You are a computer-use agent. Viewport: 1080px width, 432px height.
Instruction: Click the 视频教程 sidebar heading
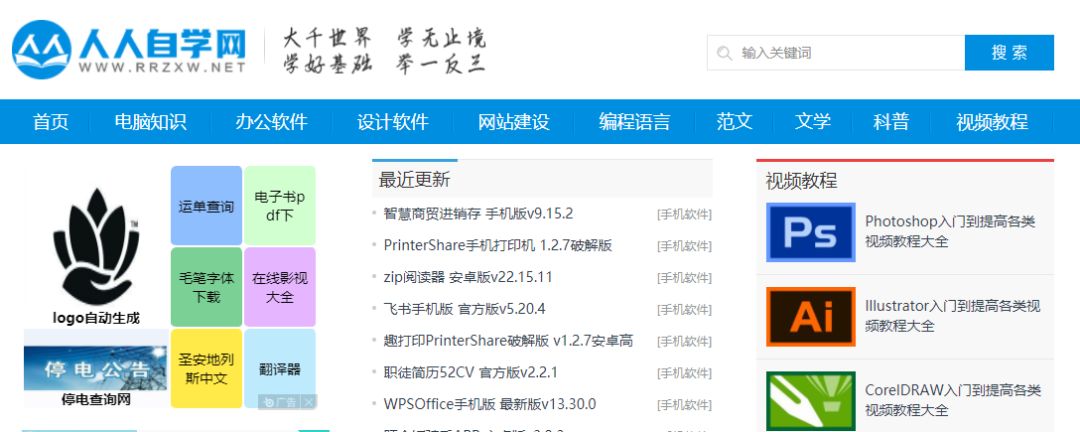pos(801,181)
